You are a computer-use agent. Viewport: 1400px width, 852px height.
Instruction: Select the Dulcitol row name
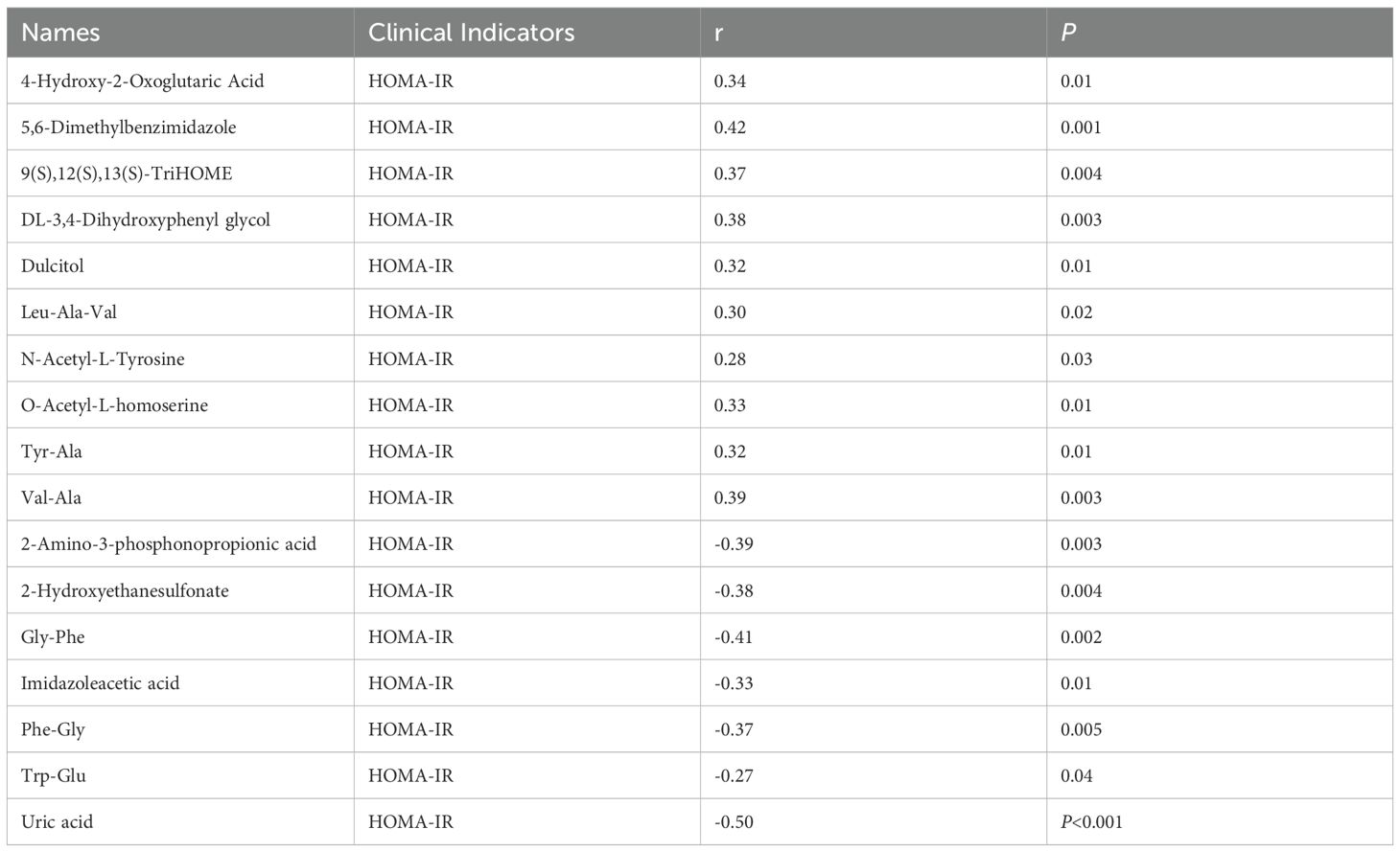[53, 266]
